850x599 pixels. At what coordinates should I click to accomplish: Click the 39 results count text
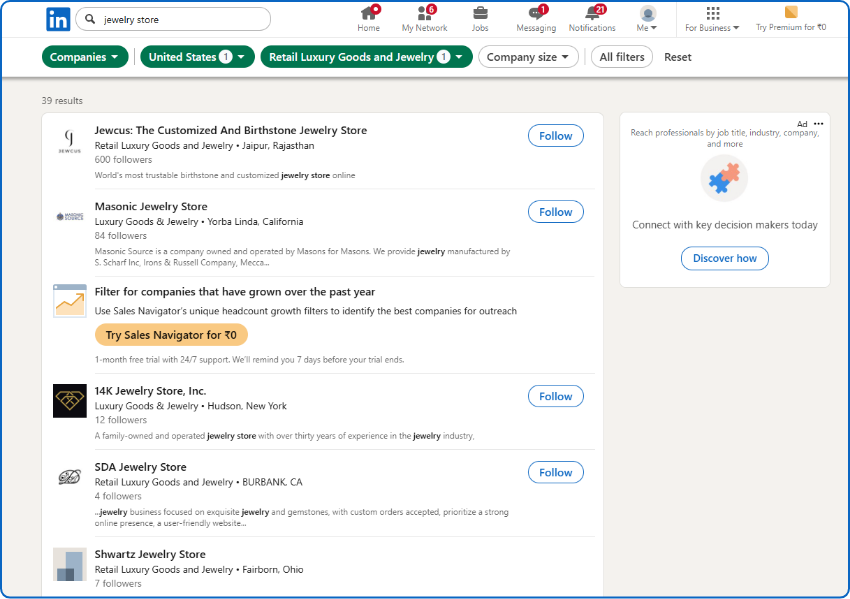tap(62, 101)
